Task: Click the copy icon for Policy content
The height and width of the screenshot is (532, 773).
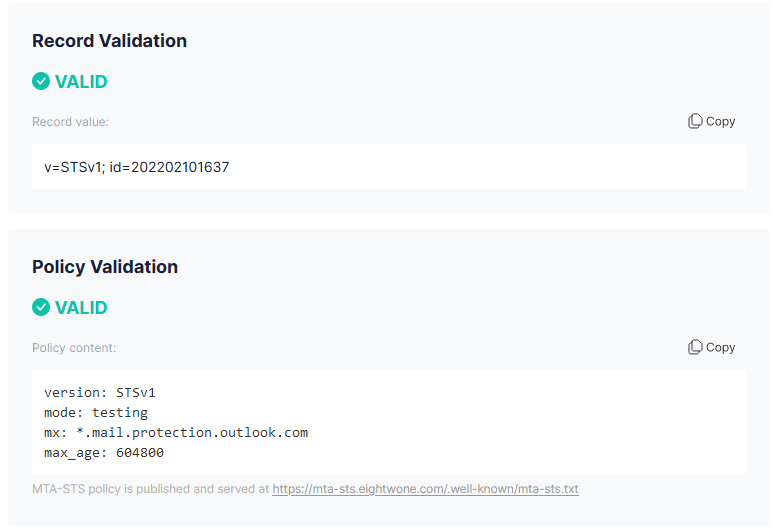Action: (695, 347)
